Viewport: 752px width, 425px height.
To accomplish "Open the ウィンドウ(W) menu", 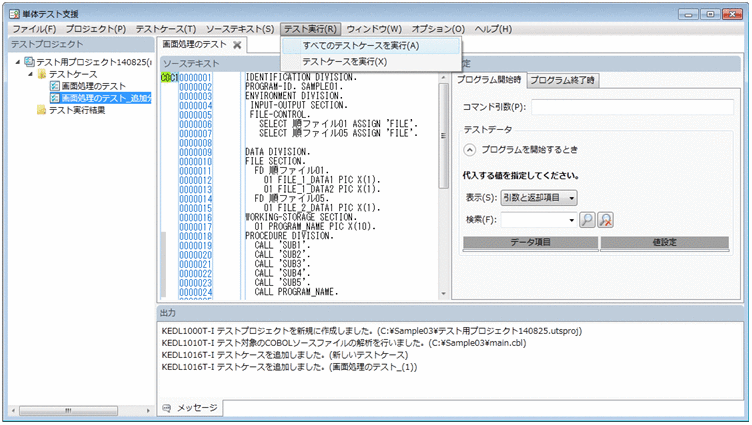I will [x=374, y=29].
